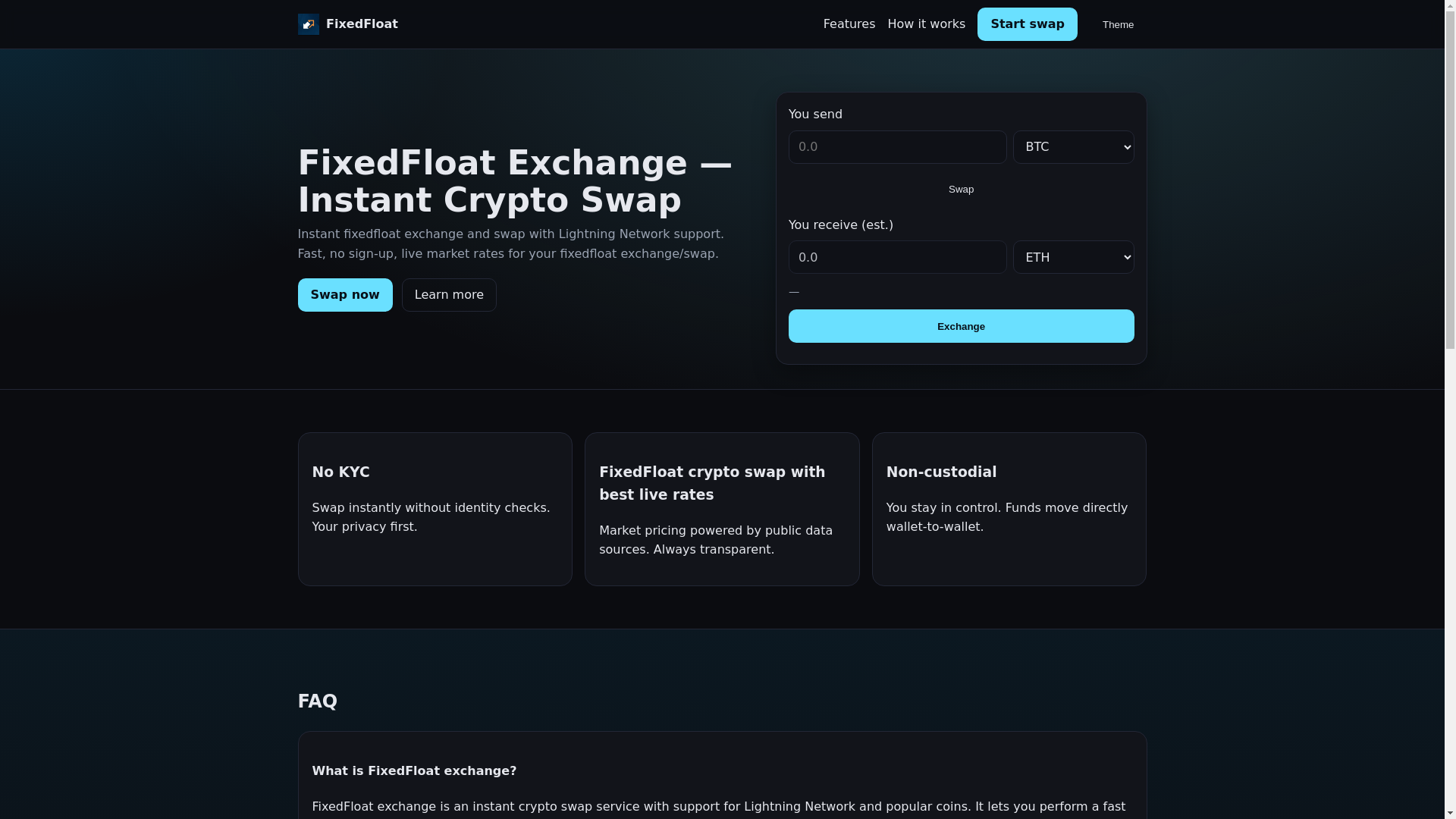Click the 'You receive (est.)' label
Viewport: 1456px width, 819px height.
point(840,225)
